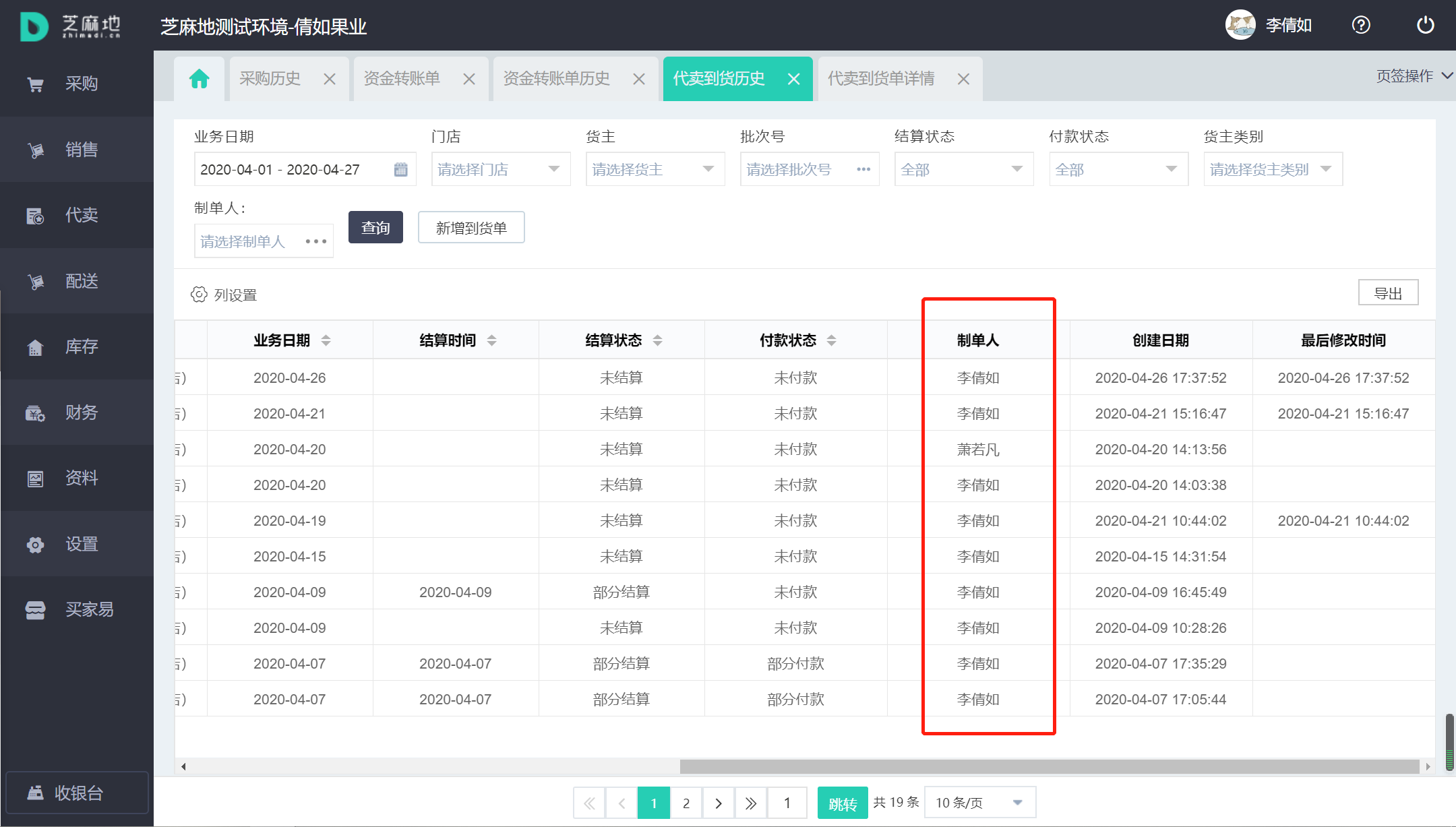Screen dimensions: 1456x827
Task: Open the 买家易 sidebar menu
Action: pos(77,609)
